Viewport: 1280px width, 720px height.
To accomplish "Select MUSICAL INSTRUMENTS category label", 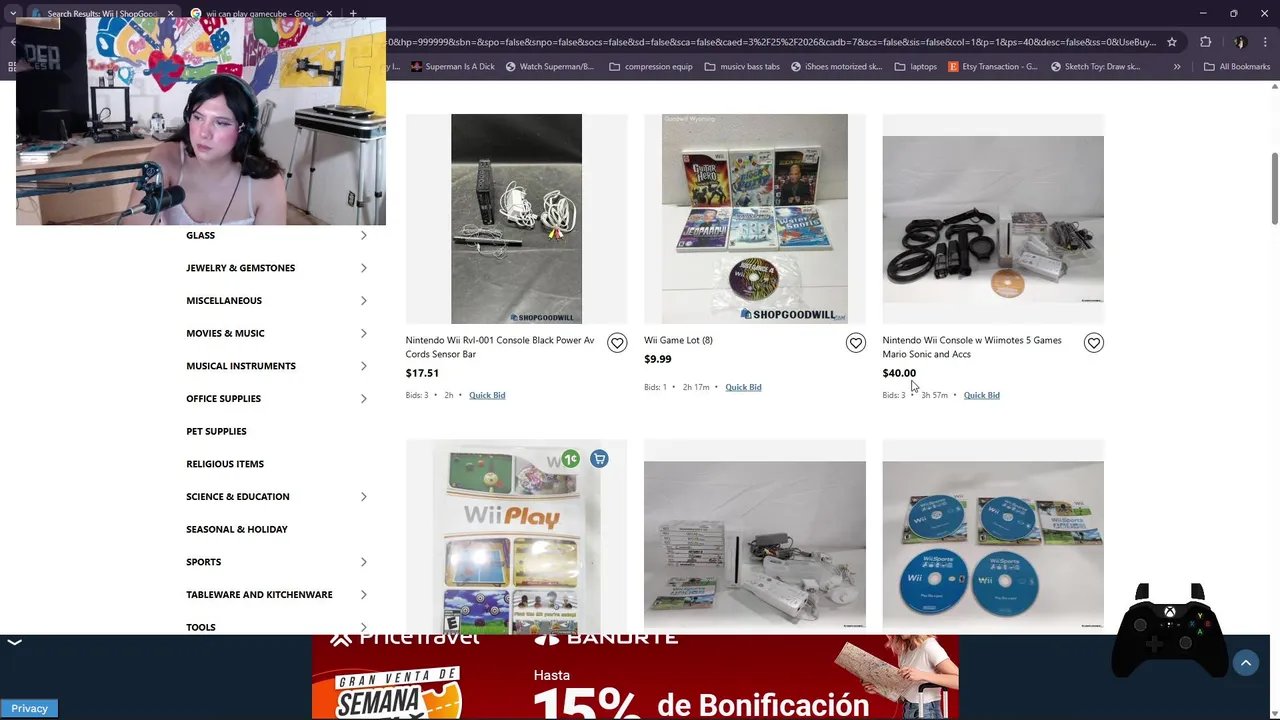I will coord(241,366).
